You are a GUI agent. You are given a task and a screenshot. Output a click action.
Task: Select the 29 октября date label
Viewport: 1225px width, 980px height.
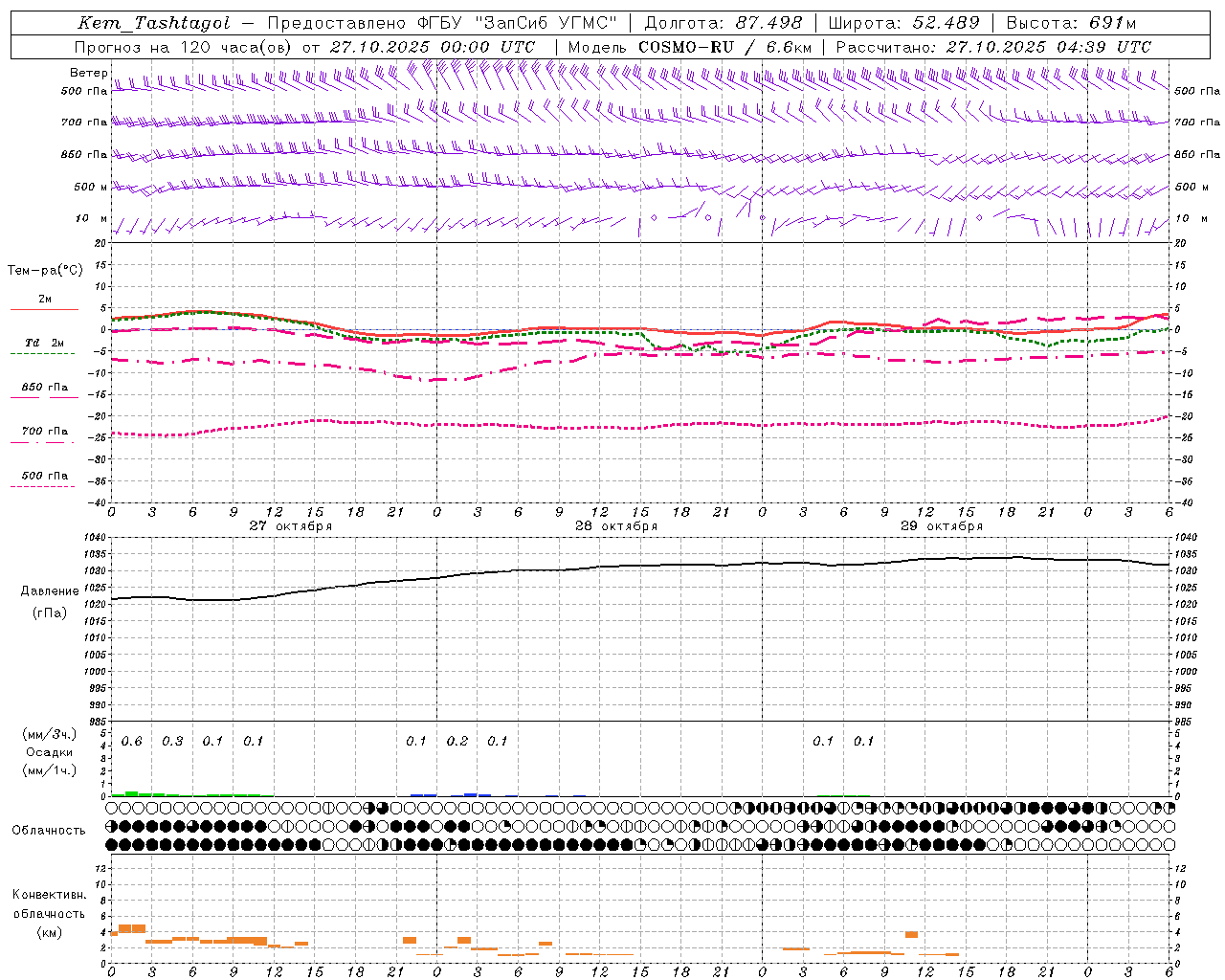pyautogui.click(x=942, y=526)
